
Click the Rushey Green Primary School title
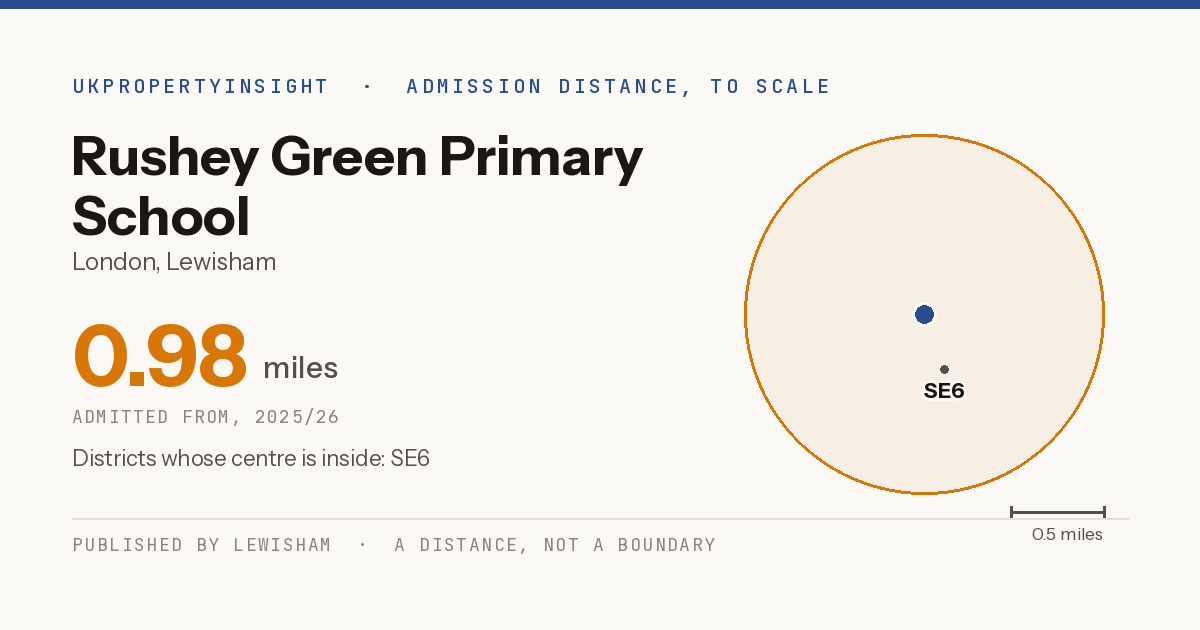click(357, 186)
